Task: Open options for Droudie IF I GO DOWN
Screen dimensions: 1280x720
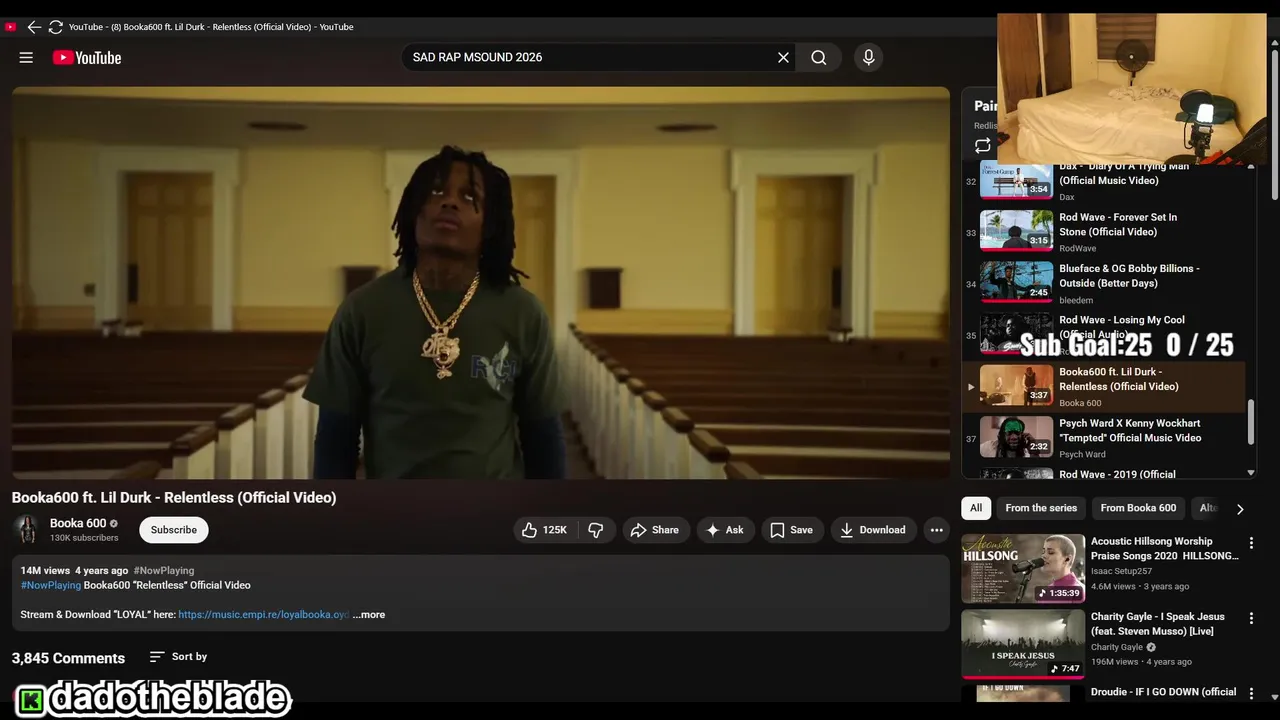Action: 1250,693
